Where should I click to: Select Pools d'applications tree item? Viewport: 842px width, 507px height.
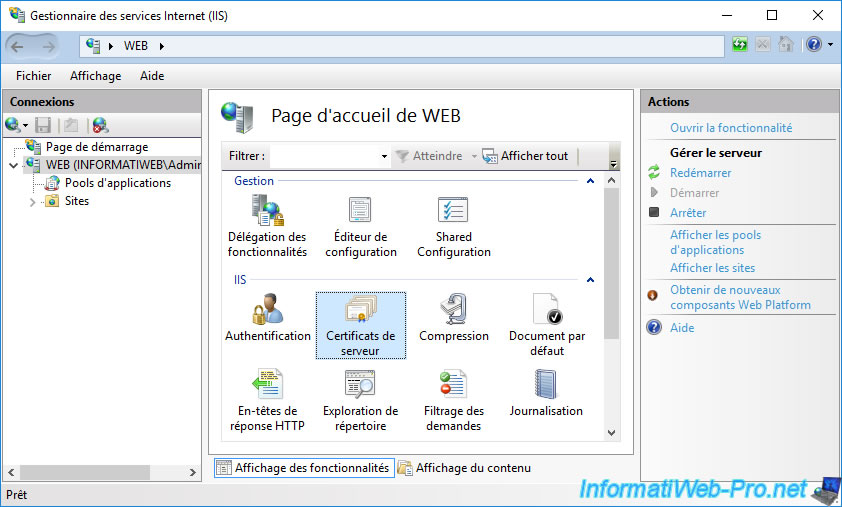pyautogui.click(x=118, y=183)
